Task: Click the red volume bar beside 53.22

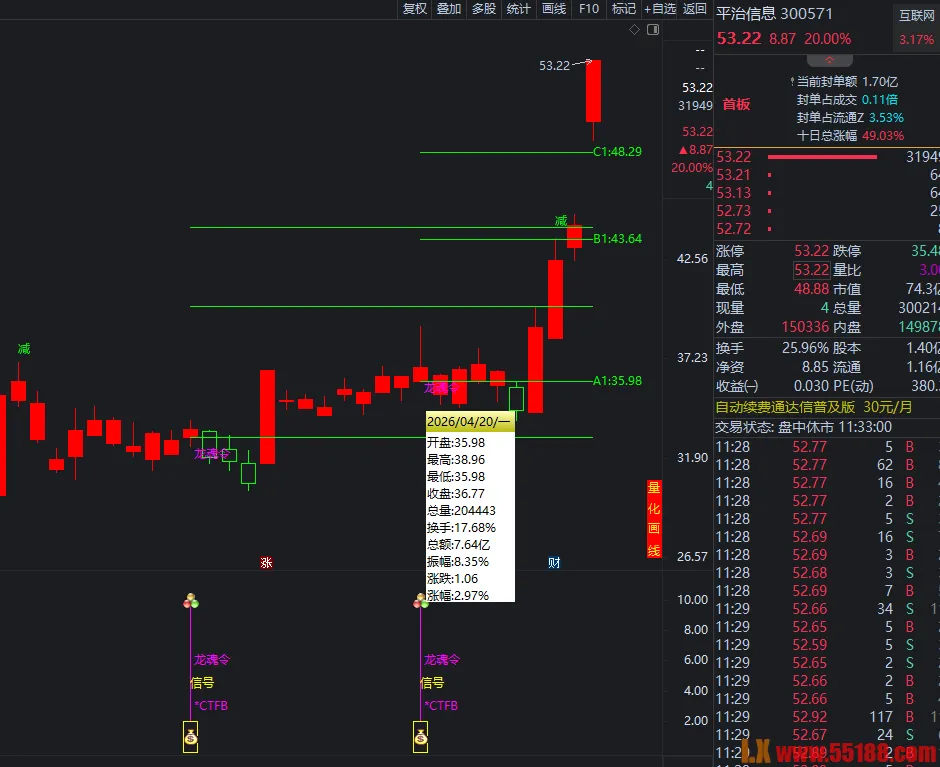Action: [x=822, y=157]
